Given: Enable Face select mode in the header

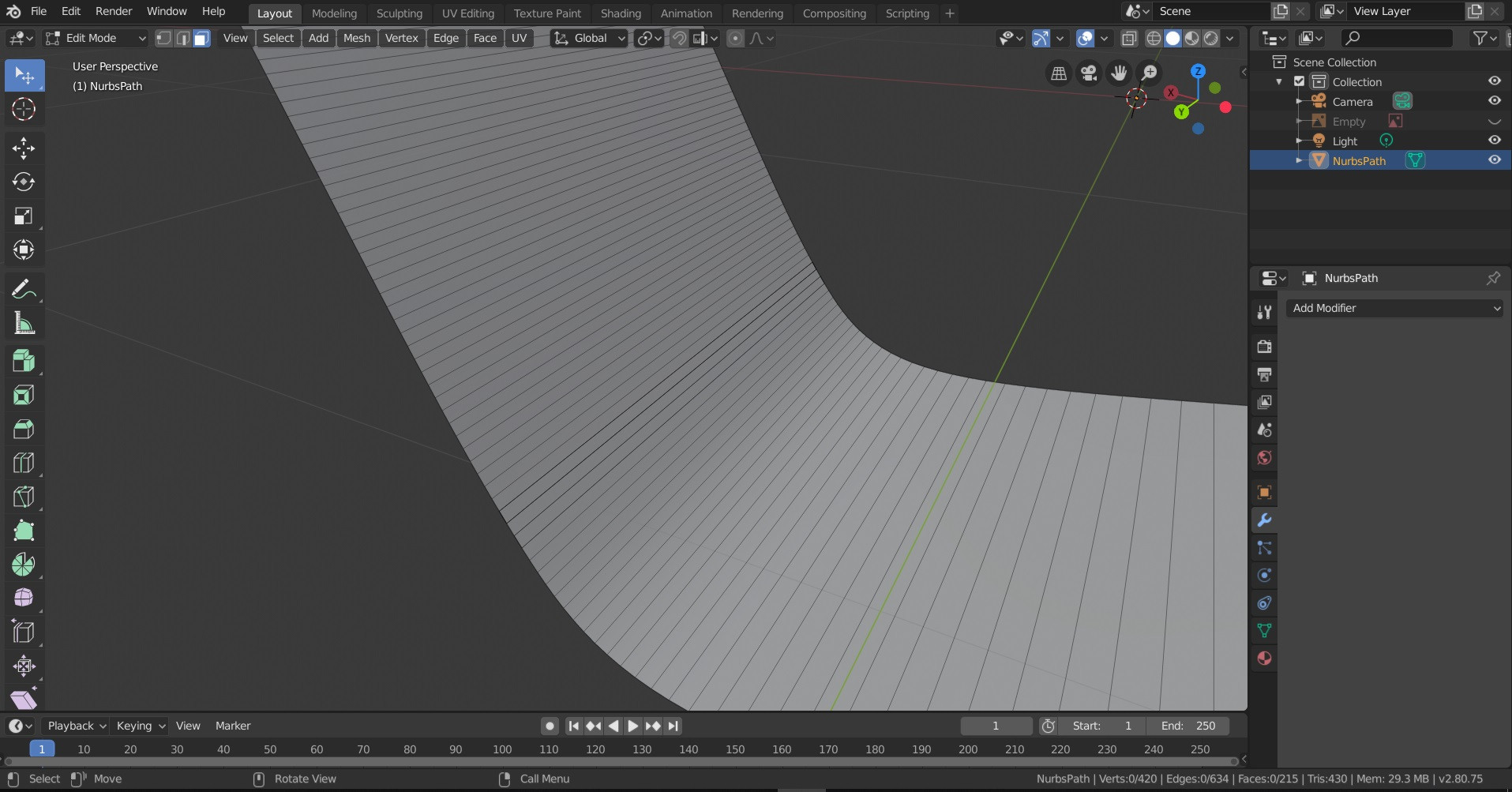Looking at the screenshot, I should (x=201, y=37).
